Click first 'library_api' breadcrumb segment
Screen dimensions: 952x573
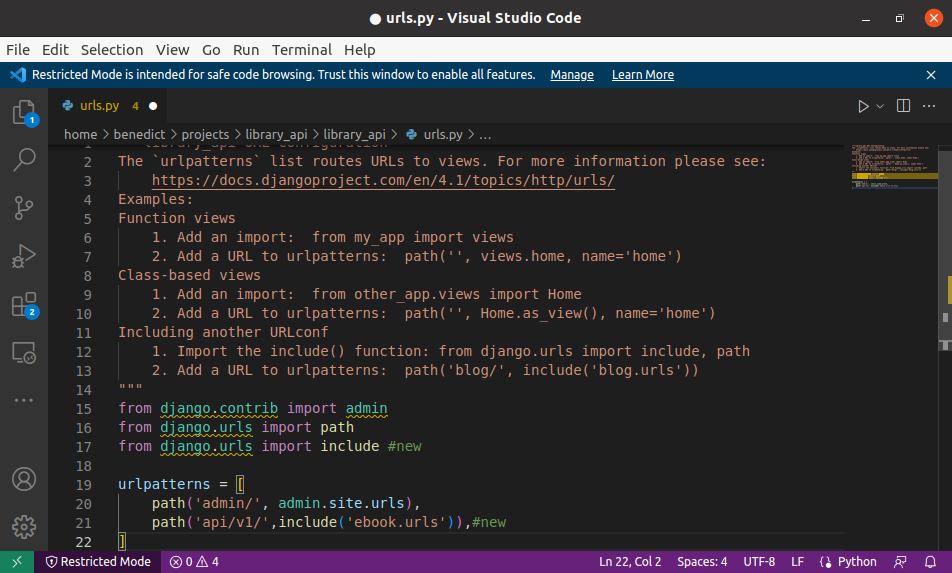pyautogui.click(x=276, y=135)
